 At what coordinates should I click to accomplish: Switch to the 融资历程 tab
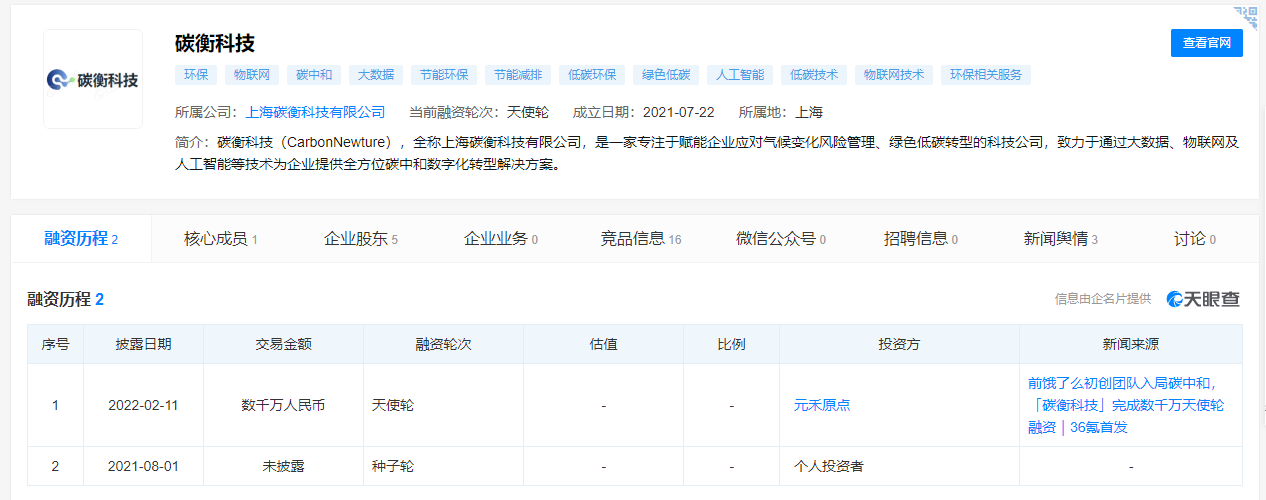click(x=81, y=239)
